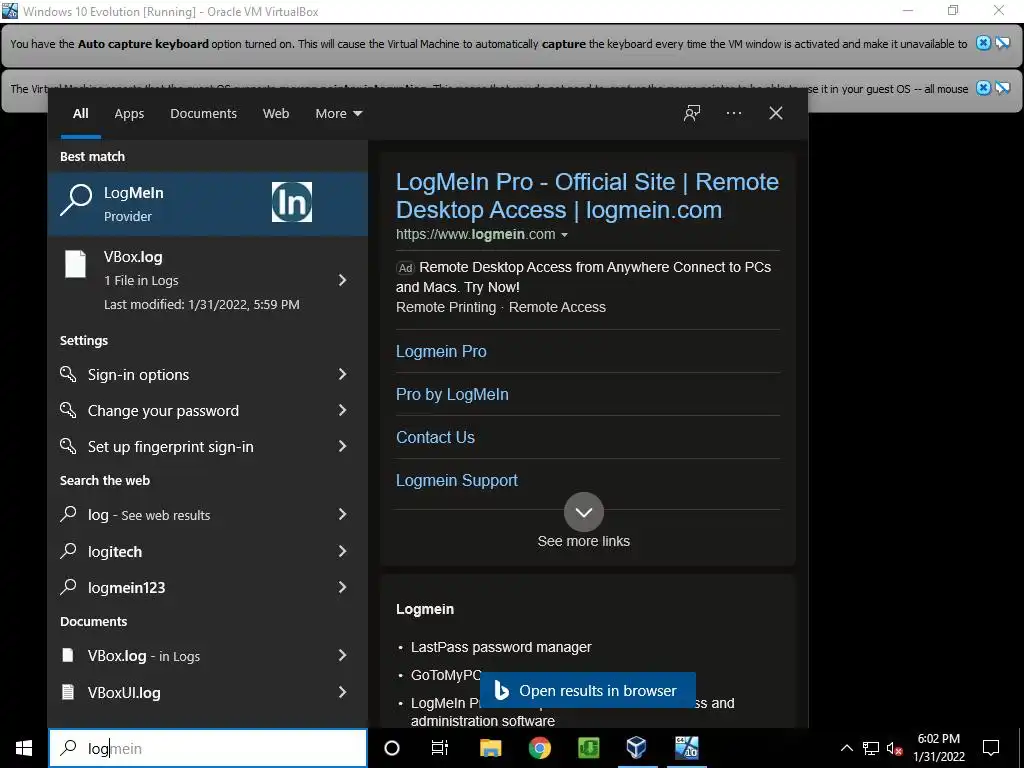Expand the VBox.log in Logs document arrow
The width and height of the screenshot is (1024, 768).
point(342,656)
